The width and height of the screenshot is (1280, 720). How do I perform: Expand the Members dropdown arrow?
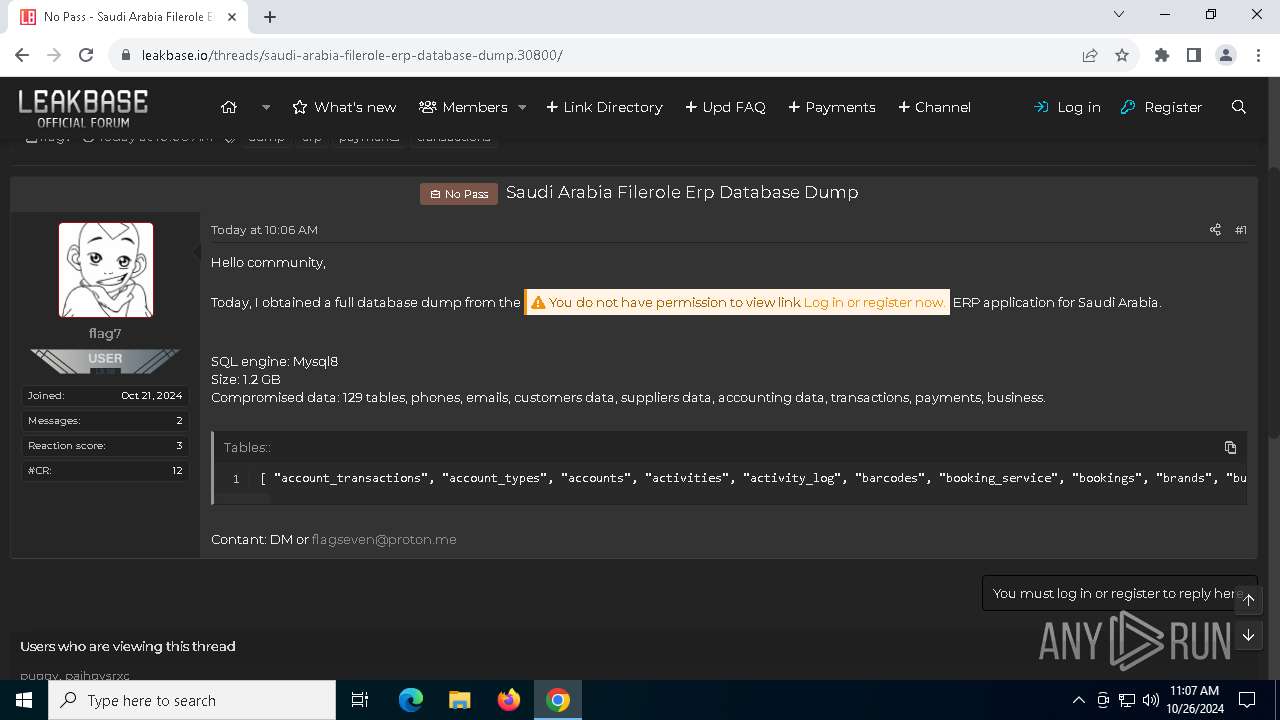[522, 107]
